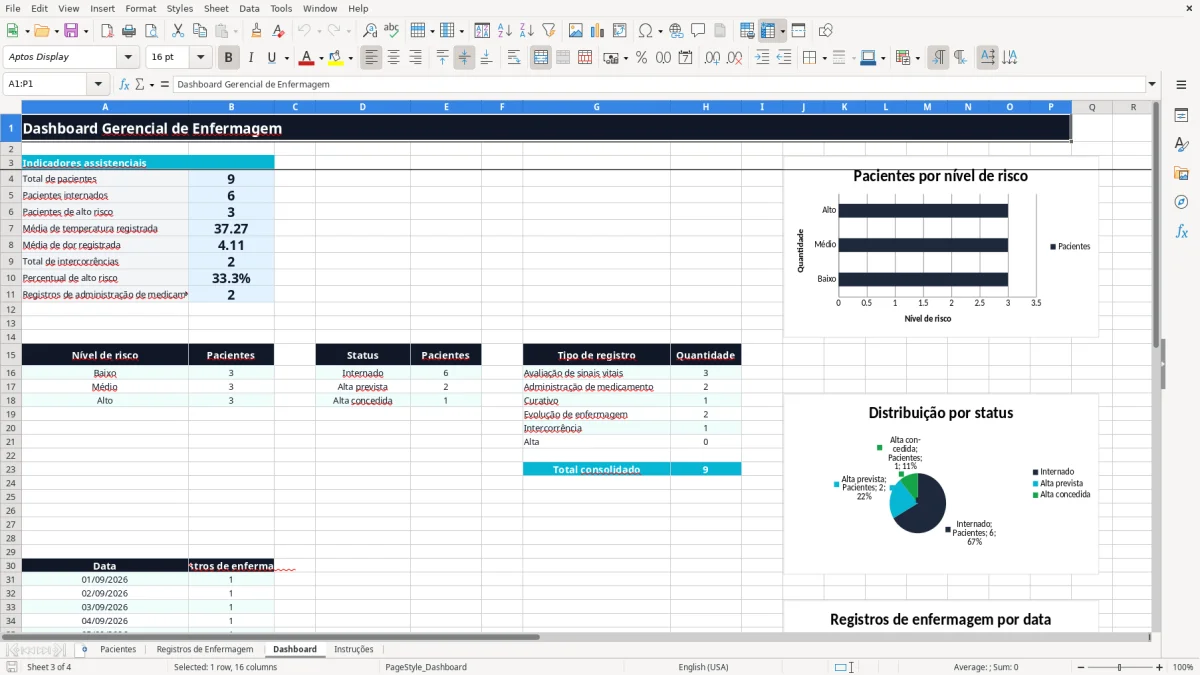1200x675 pixels.
Task: Toggle Center Horizontally alignment
Action: click(x=393, y=58)
